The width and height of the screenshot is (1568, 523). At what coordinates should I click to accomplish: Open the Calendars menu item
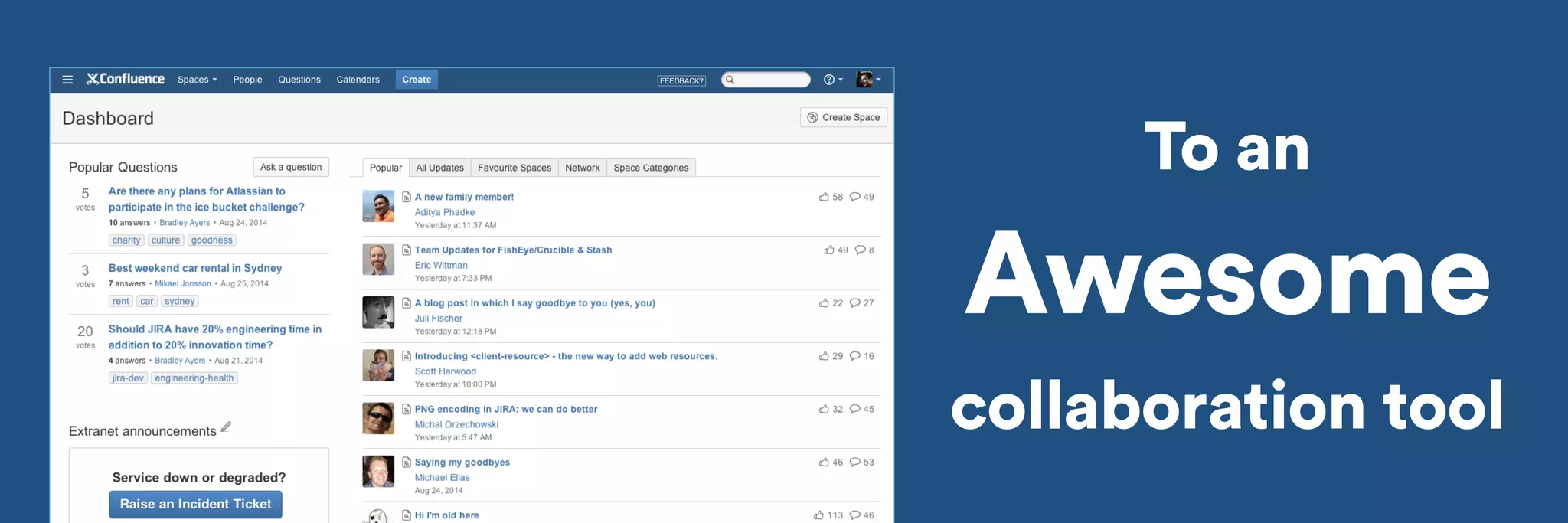[358, 80]
